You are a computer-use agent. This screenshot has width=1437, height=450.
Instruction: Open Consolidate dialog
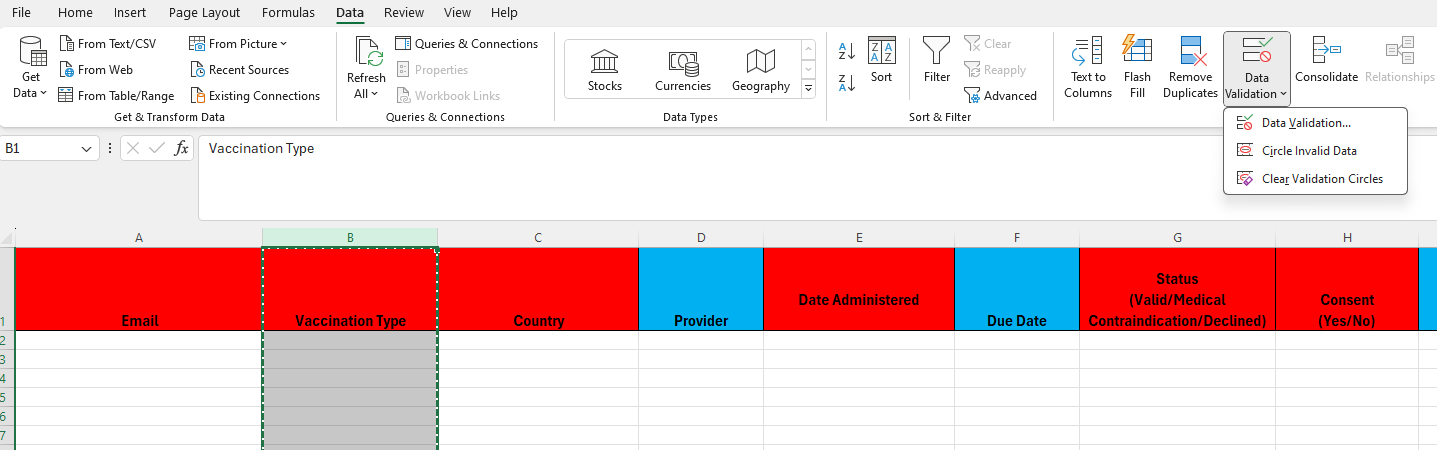[x=1326, y=60]
